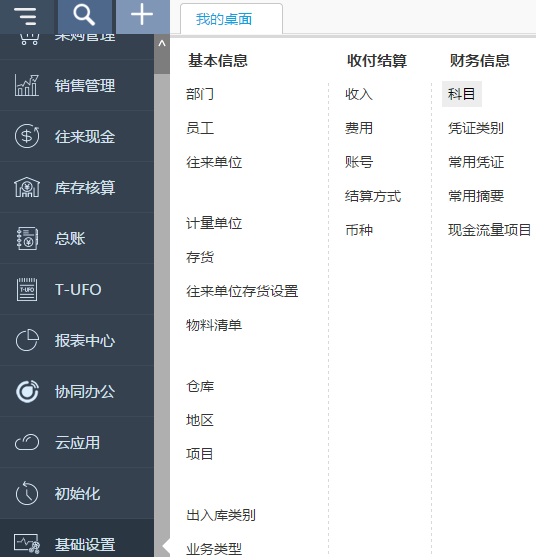
Task: Open the 销售管理 chart icon
Action: [27, 85]
